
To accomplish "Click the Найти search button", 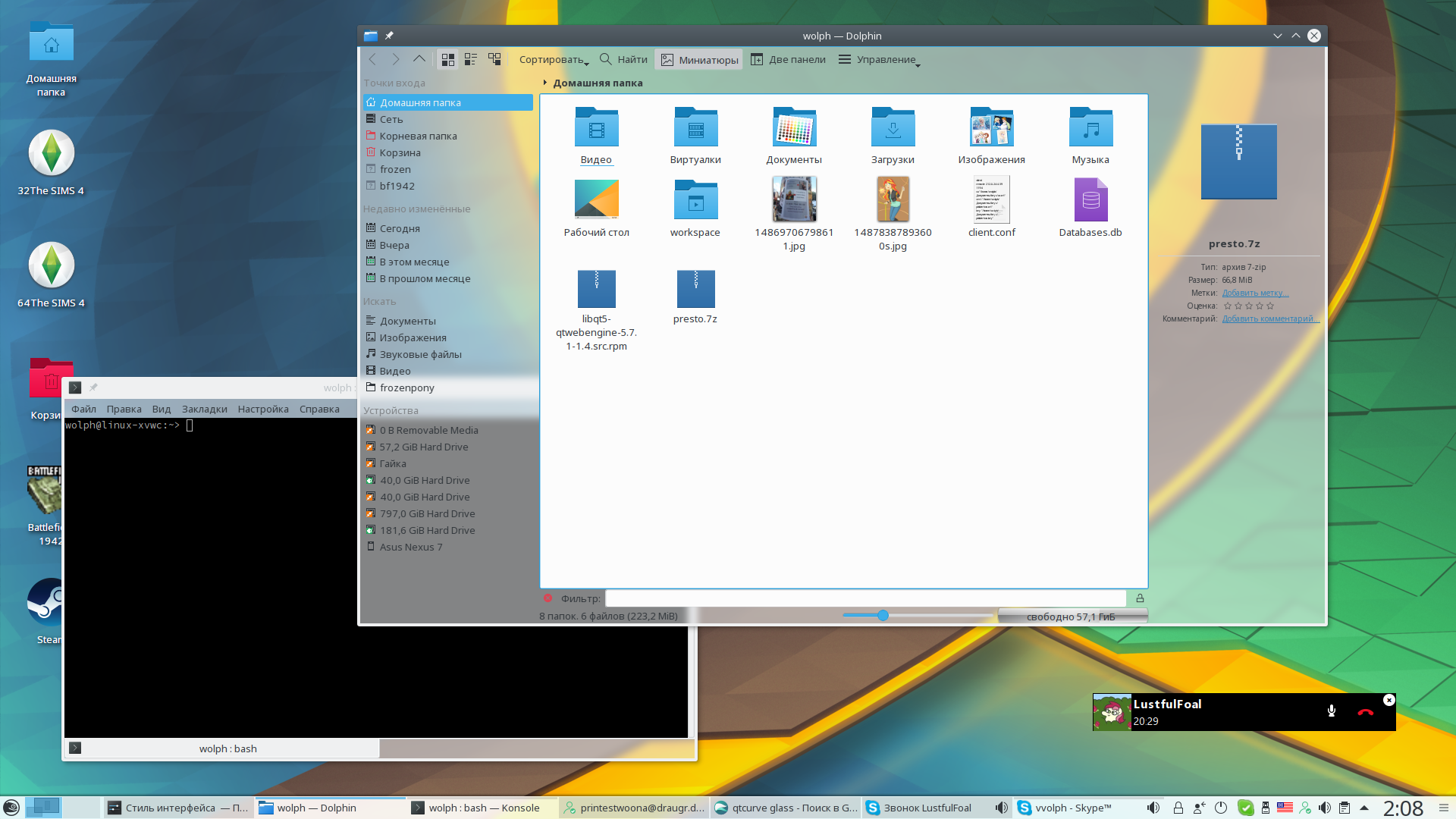I will (623, 59).
